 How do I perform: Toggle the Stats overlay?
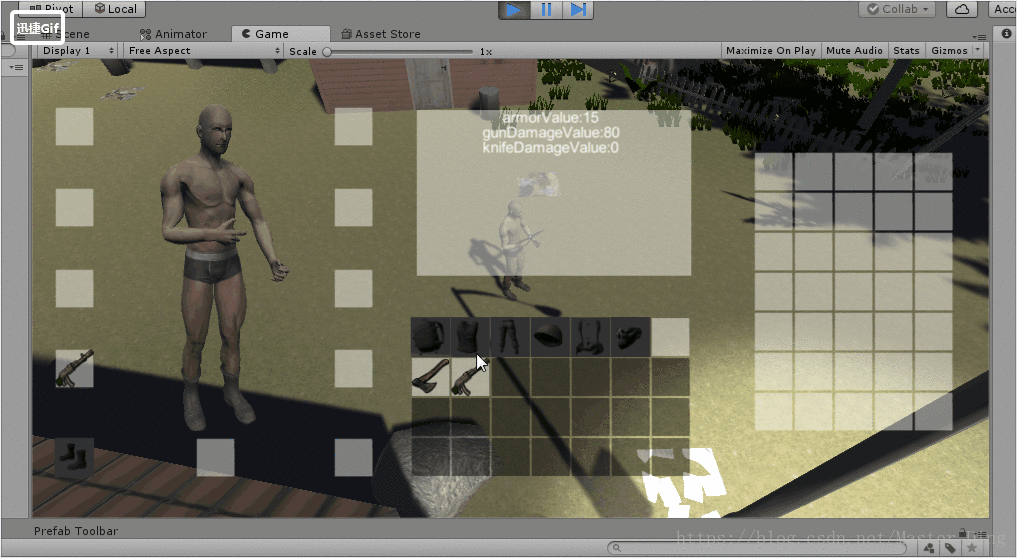906,51
